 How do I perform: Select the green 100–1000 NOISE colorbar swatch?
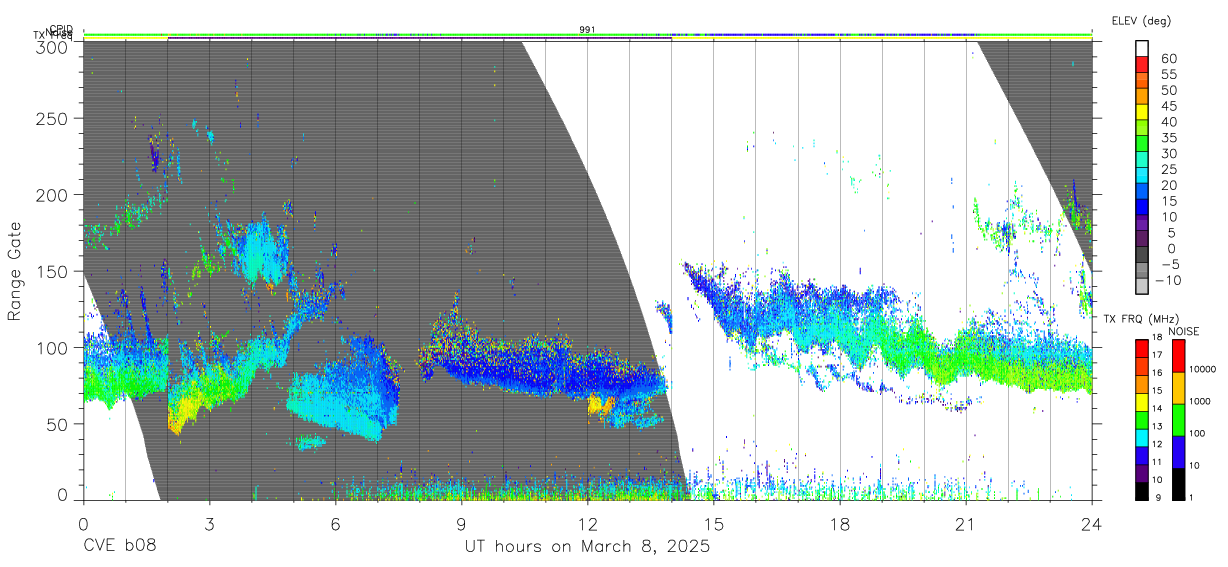click(1178, 420)
